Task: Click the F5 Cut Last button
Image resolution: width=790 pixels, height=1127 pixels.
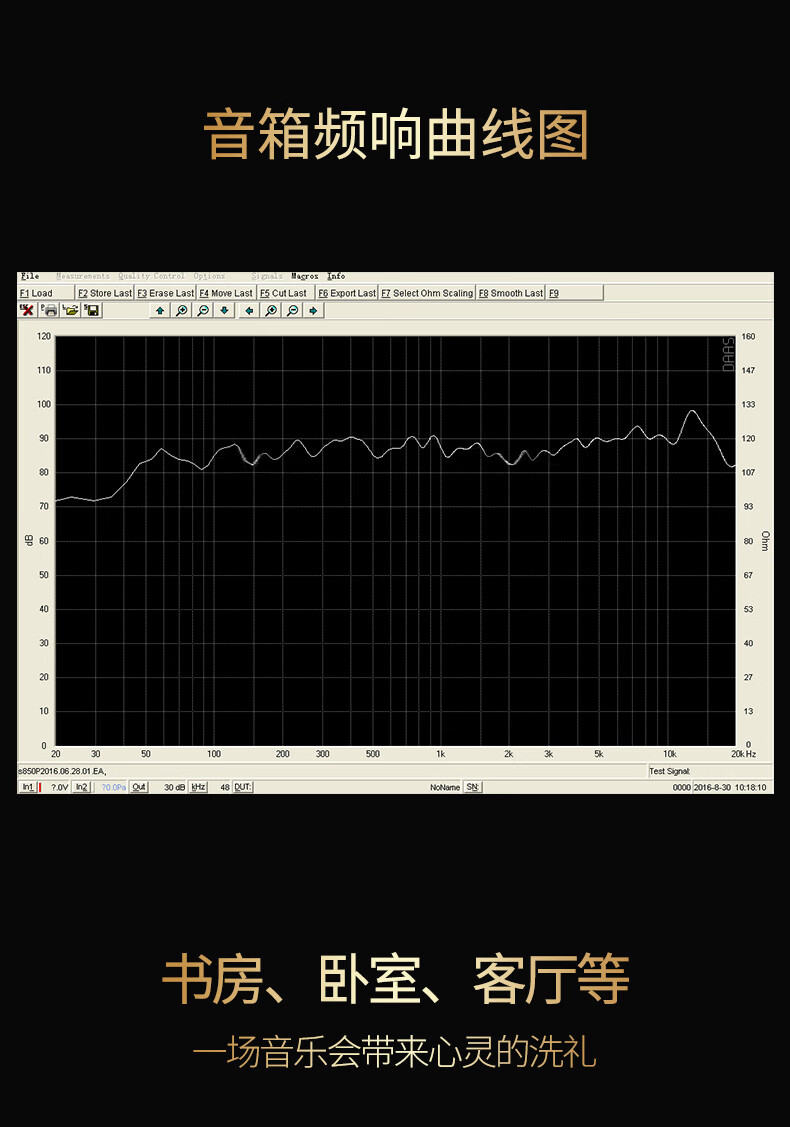Action: tap(286, 293)
